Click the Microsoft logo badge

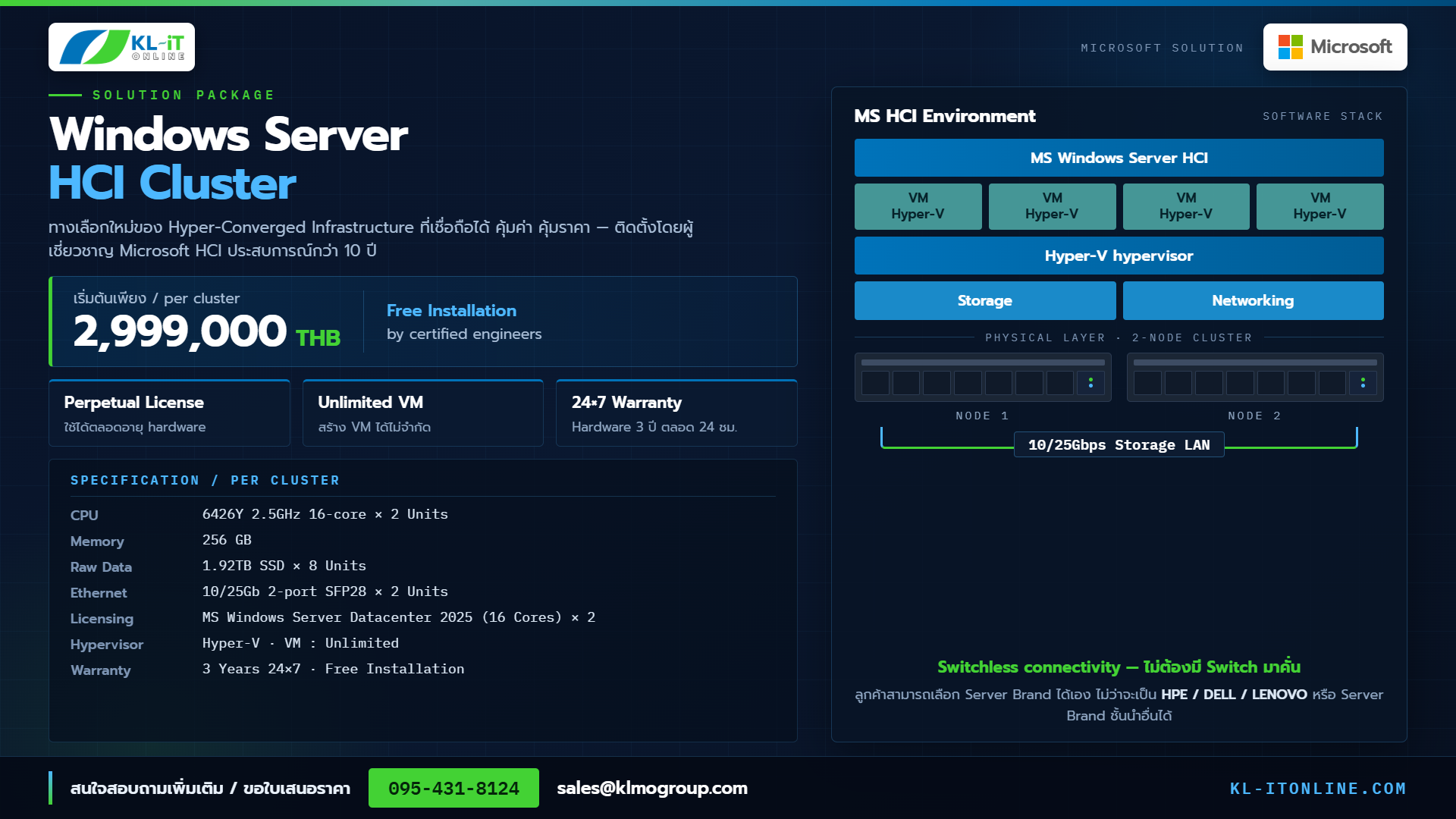tap(1335, 47)
